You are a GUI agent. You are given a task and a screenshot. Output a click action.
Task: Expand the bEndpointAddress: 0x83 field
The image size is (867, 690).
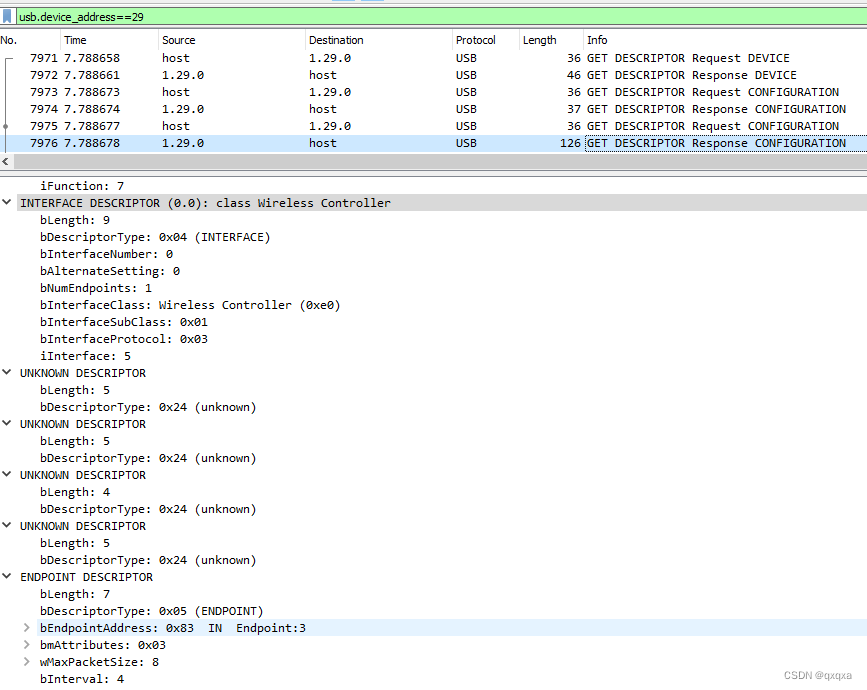coord(27,628)
